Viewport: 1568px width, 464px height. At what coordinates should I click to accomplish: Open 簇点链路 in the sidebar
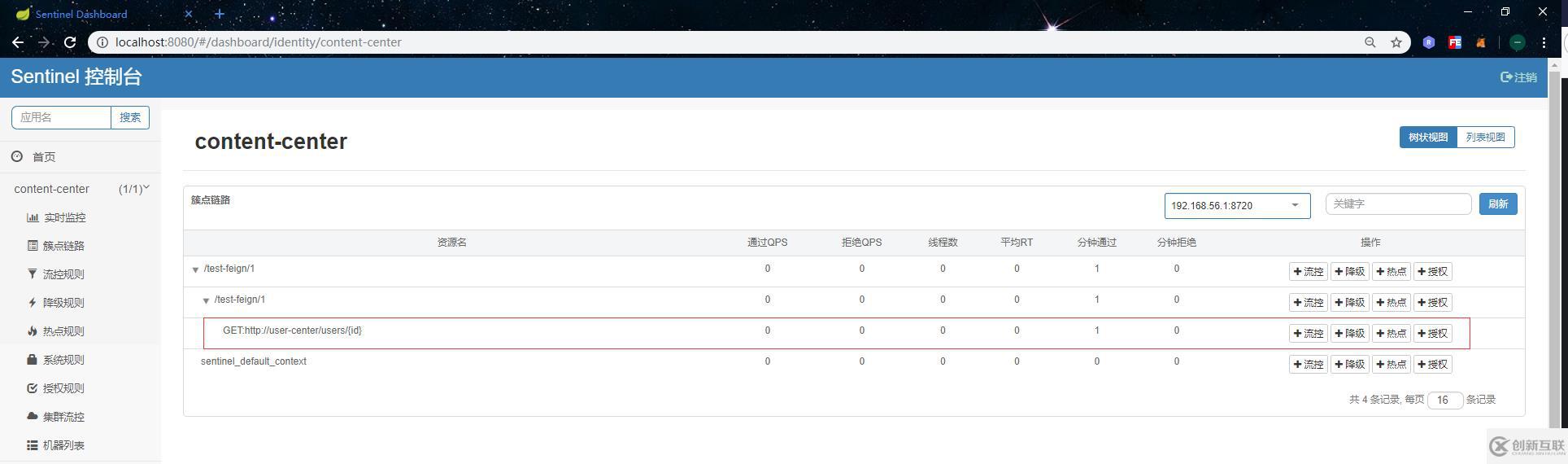tap(56, 246)
